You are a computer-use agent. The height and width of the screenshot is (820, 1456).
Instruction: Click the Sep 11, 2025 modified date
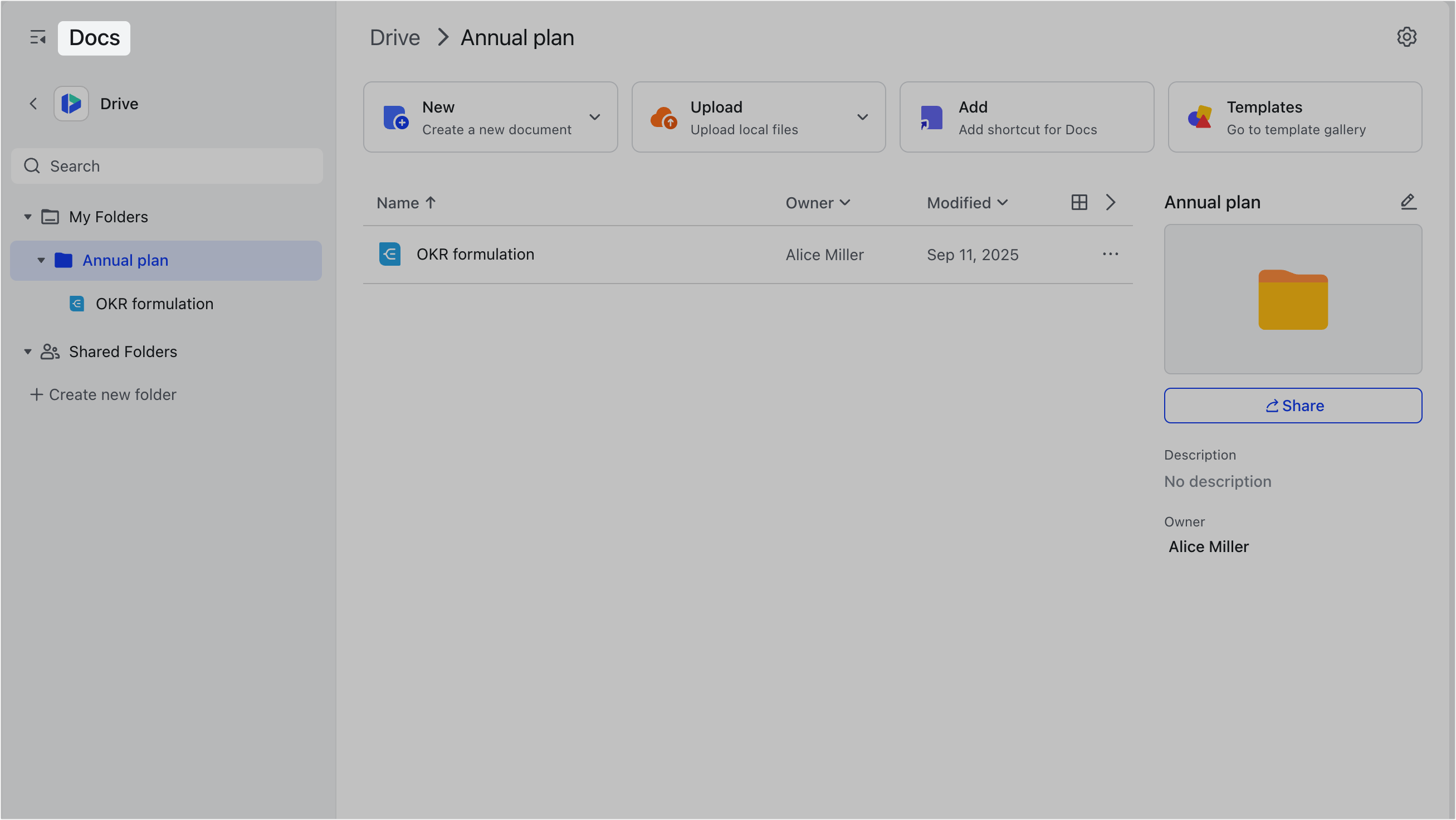[x=973, y=256]
